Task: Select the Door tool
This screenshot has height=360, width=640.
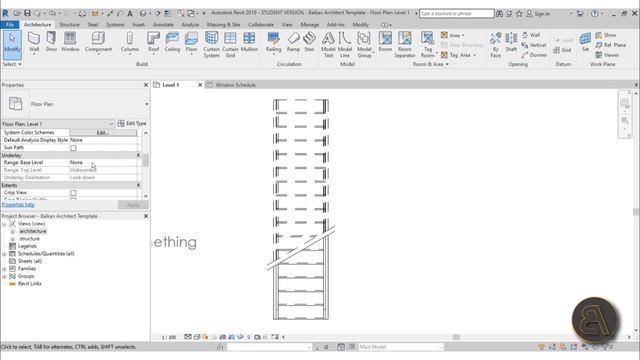Action: pos(51,42)
